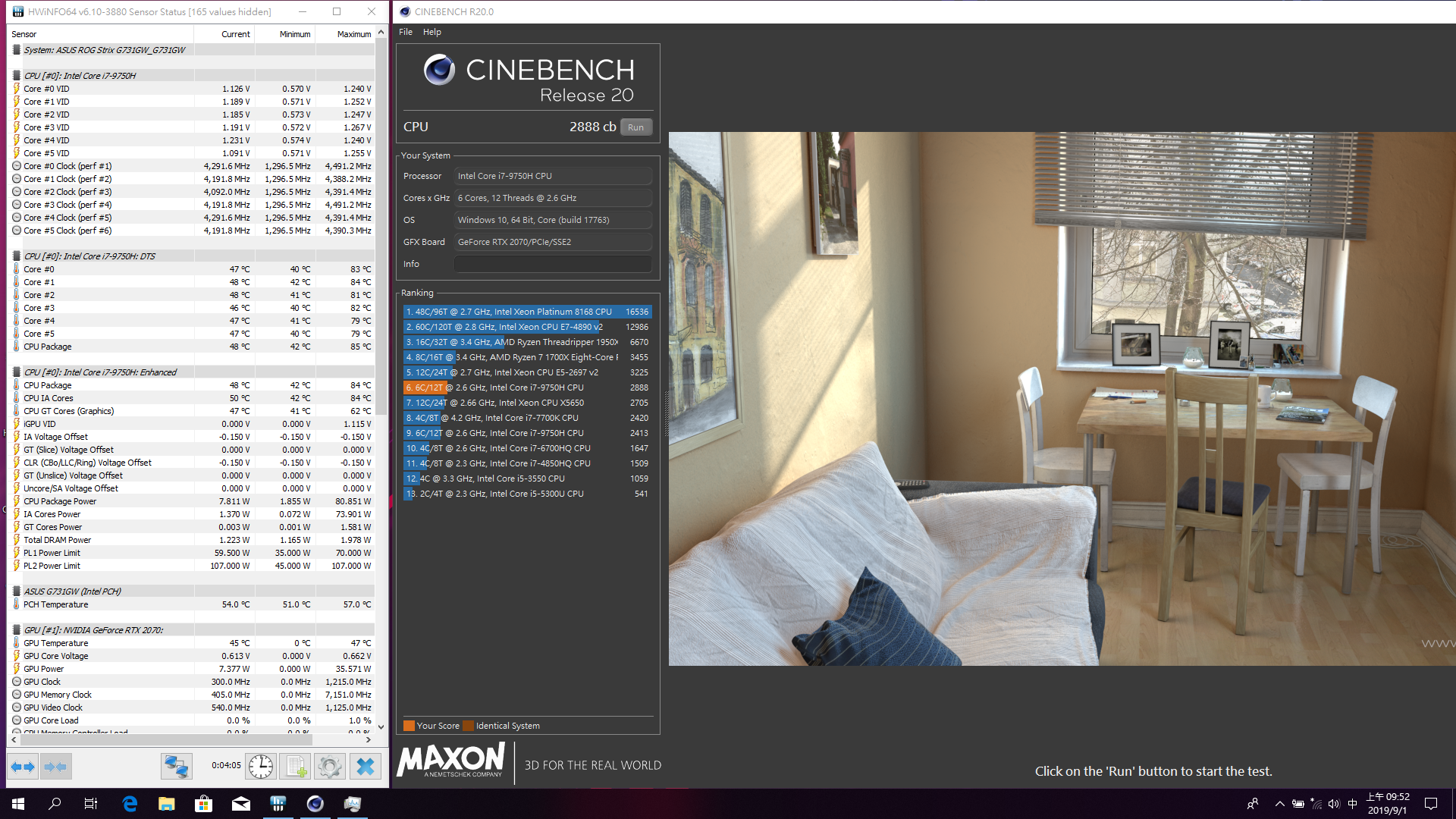Select the Total DRAM Power row
Image resolution: width=1456 pixels, height=819 pixels.
tap(192, 540)
